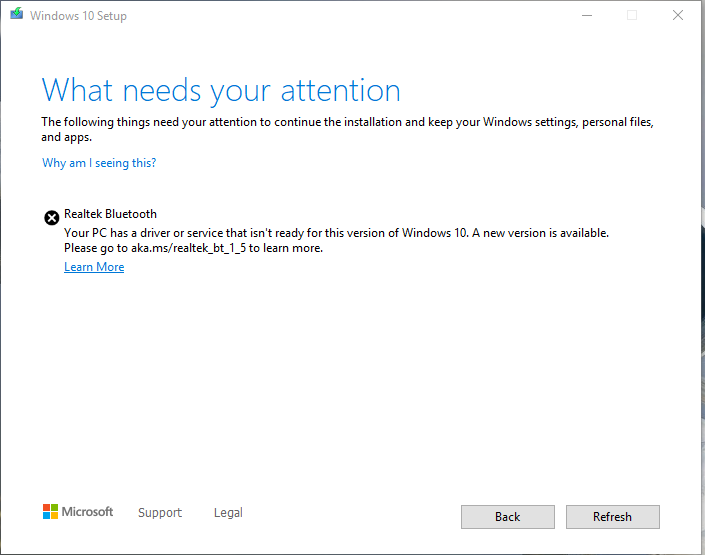Screen dimensions: 705x555
Task: Click the Windows 10 Setup title bar icon
Action: [x=17, y=14]
